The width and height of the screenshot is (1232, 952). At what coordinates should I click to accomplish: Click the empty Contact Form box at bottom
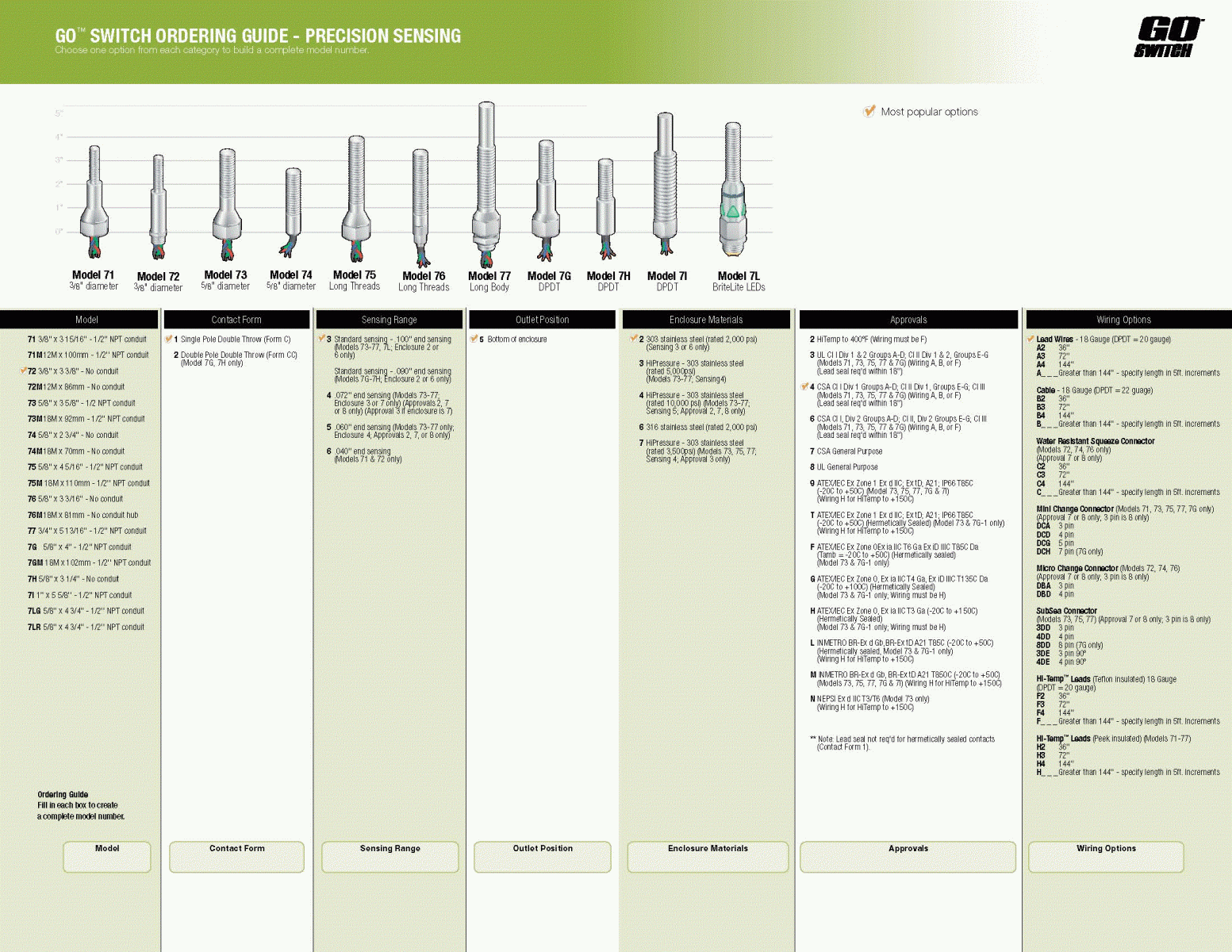[236, 858]
